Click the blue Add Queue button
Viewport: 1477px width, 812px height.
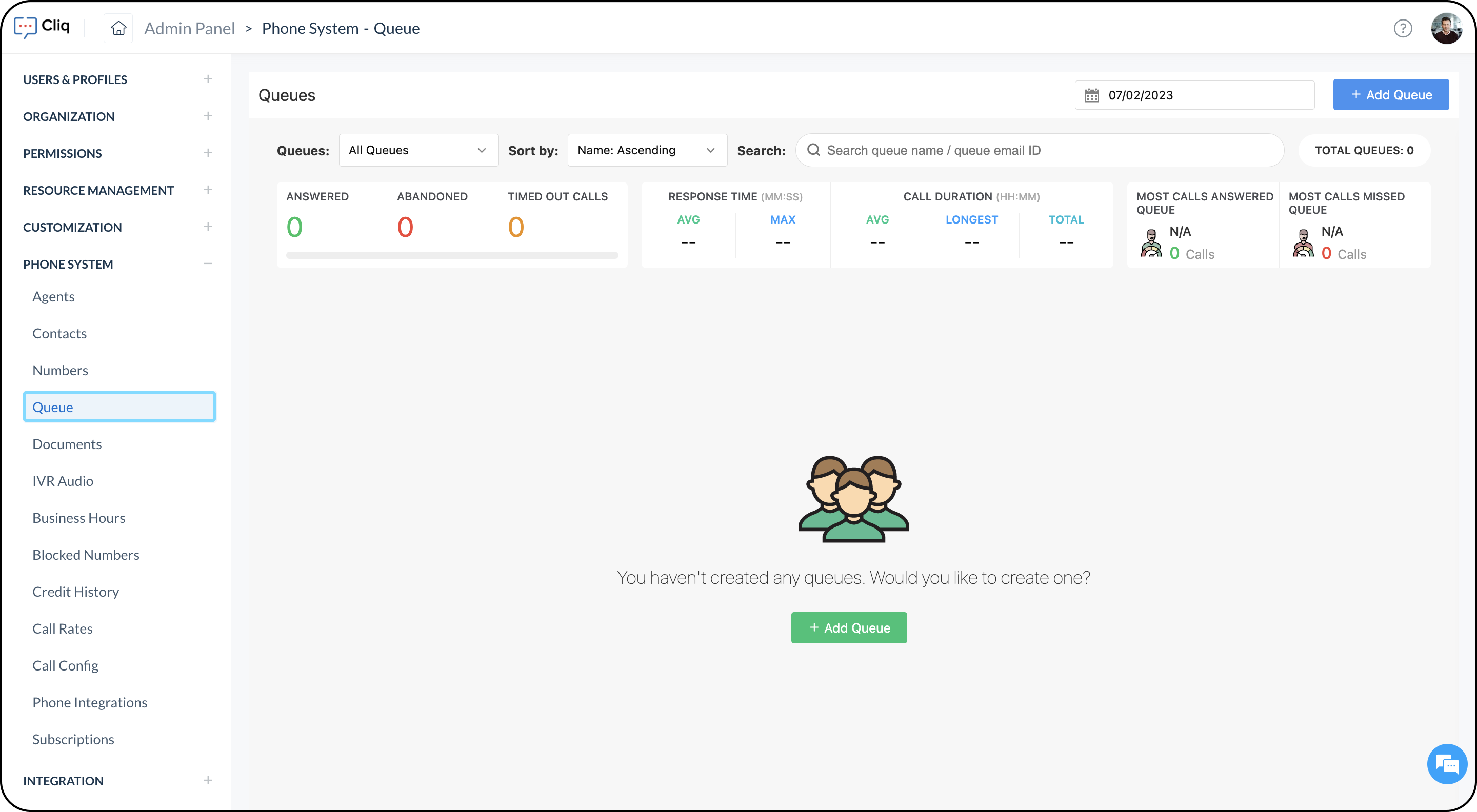click(1390, 95)
